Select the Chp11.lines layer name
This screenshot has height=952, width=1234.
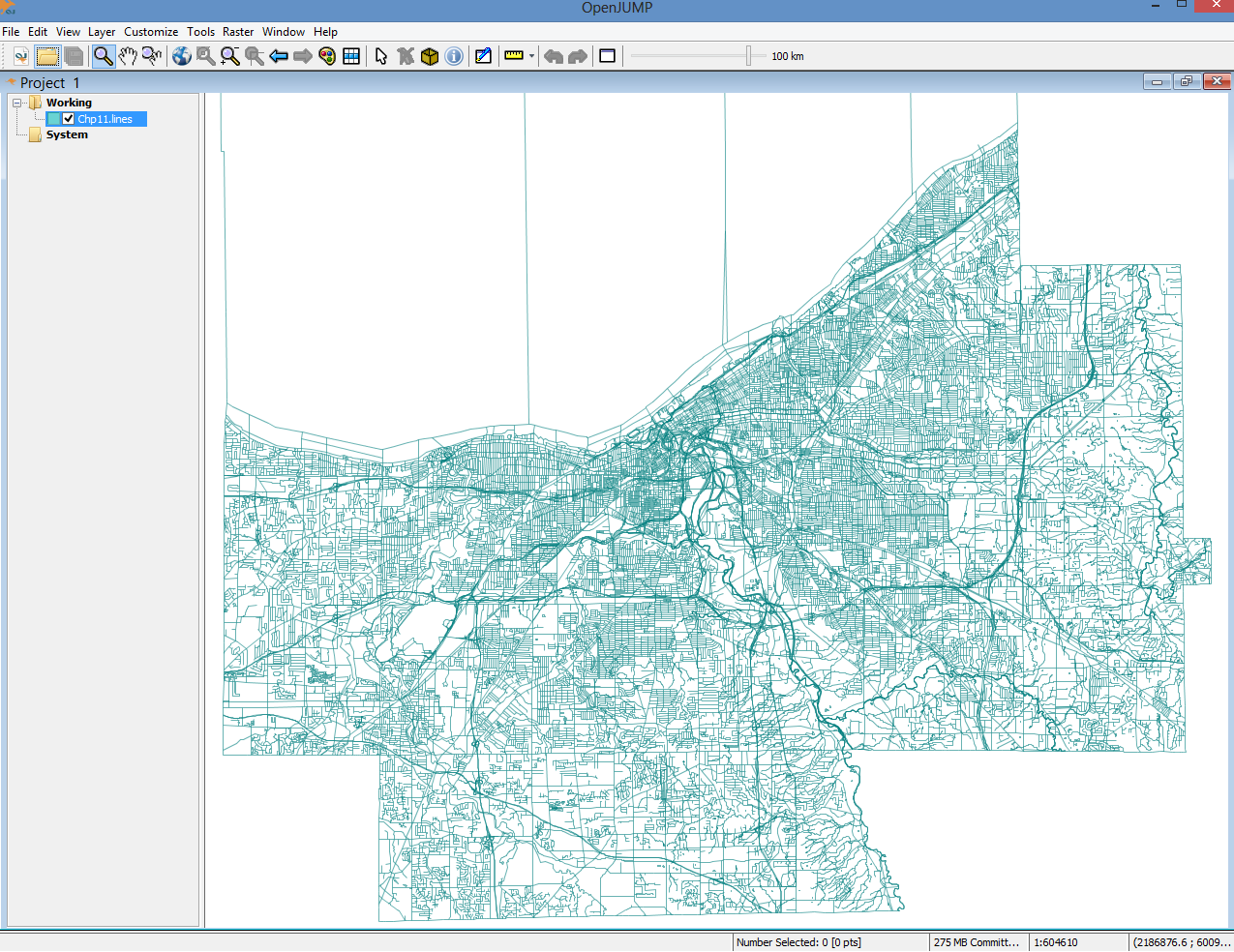point(105,119)
